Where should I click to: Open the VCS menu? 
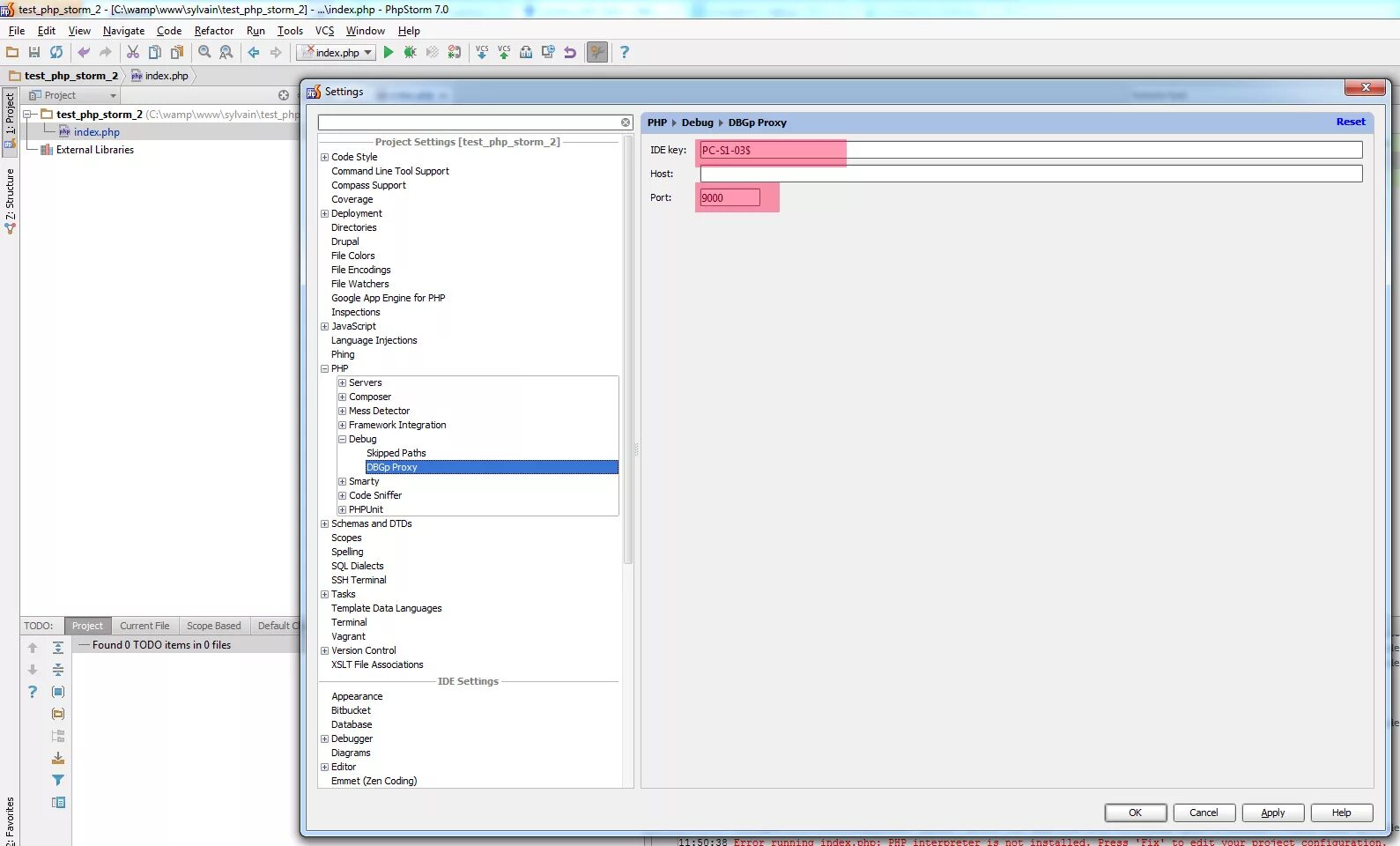tap(324, 31)
